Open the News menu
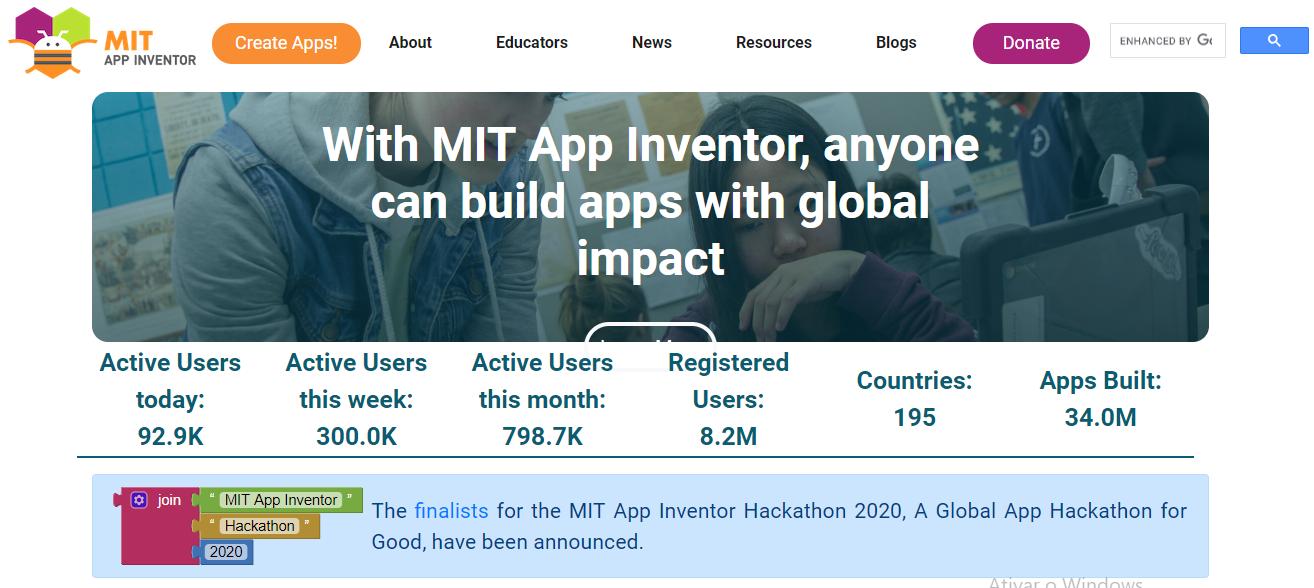Image resolution: width=1314 pixels, height=588 pixels. point(652,43)
